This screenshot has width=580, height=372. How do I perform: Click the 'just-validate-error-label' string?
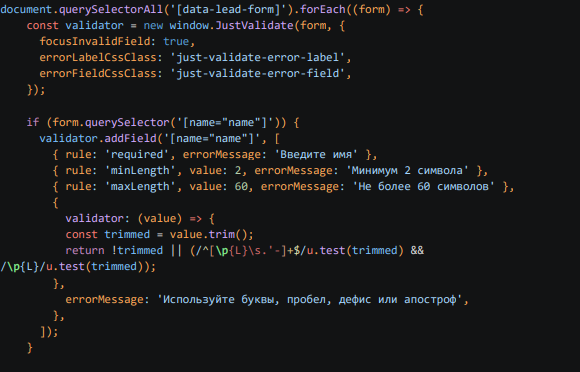pyautogui.click(x=257, y=57)
